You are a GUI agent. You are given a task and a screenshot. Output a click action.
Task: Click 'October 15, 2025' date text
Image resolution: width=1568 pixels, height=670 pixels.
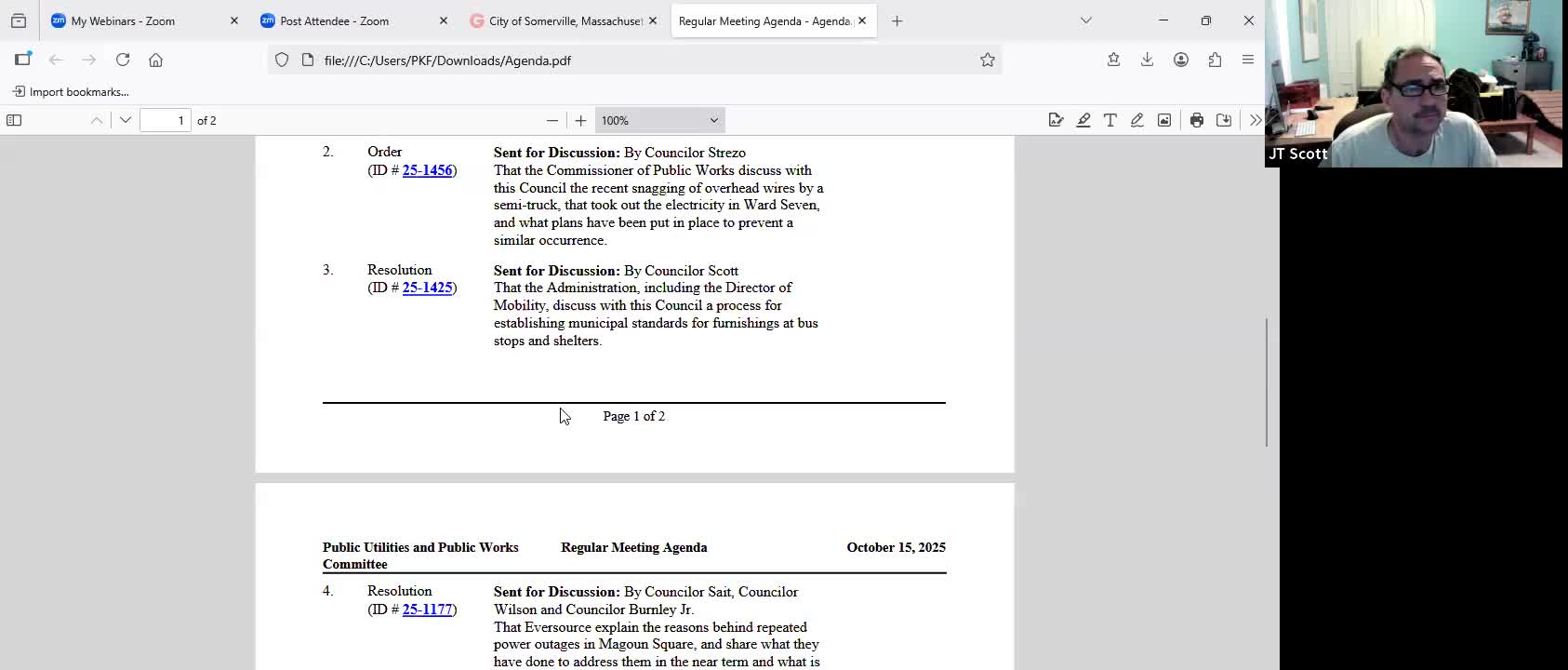pos(897,547)
